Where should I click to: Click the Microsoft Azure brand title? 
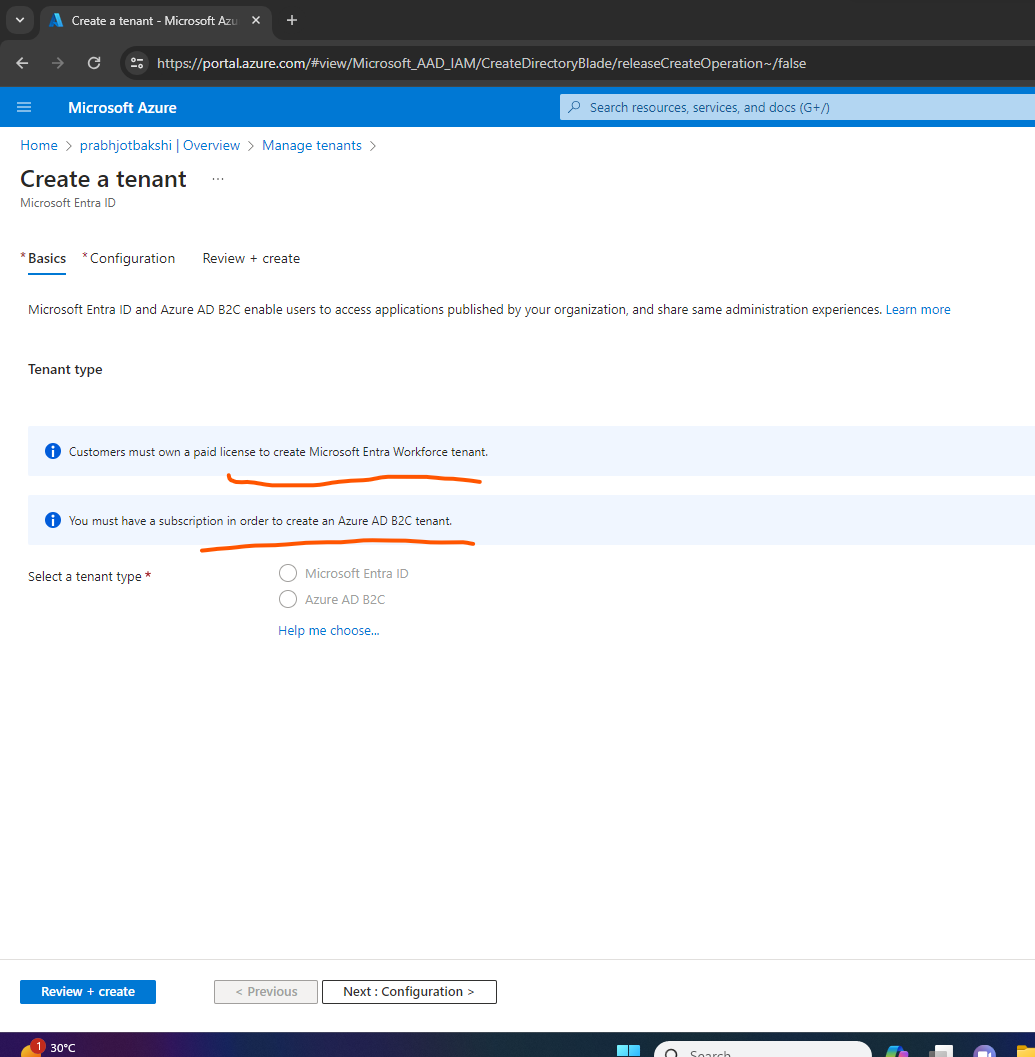click(x=122, y=108)
